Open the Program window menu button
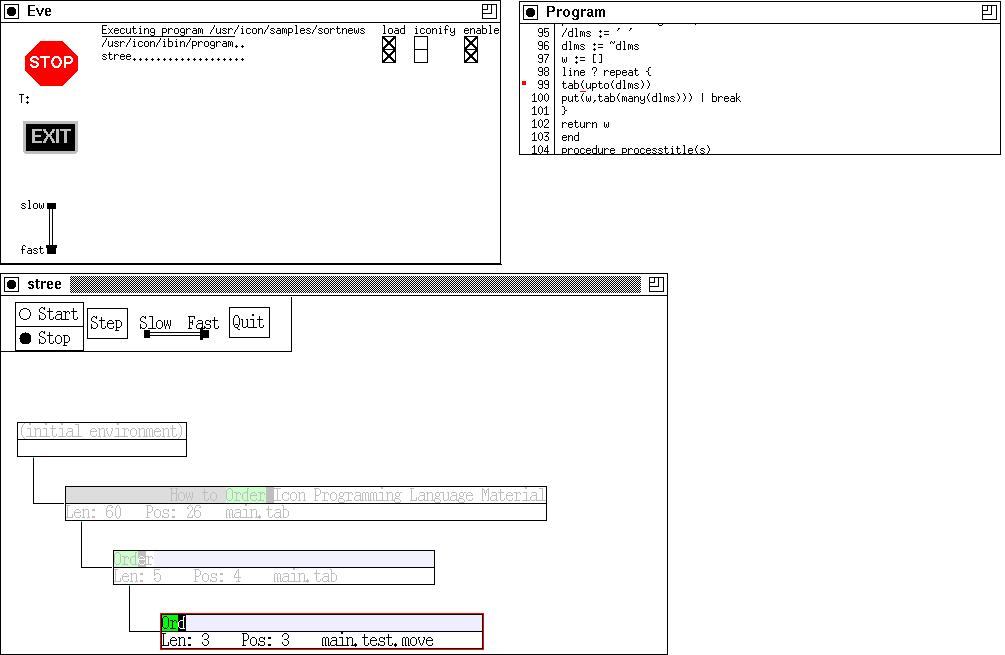The height and width of the screenshot is (655, 1005). pos(531,12)
